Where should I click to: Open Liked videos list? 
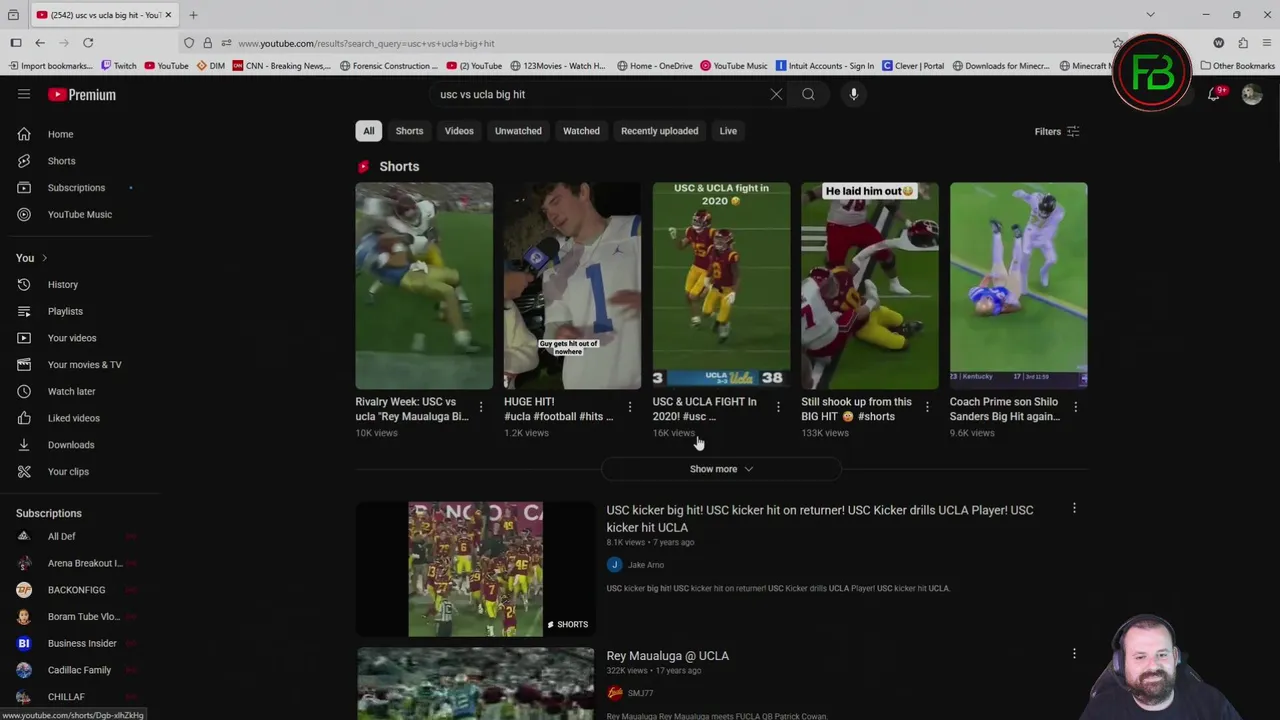tap(75, 418)
